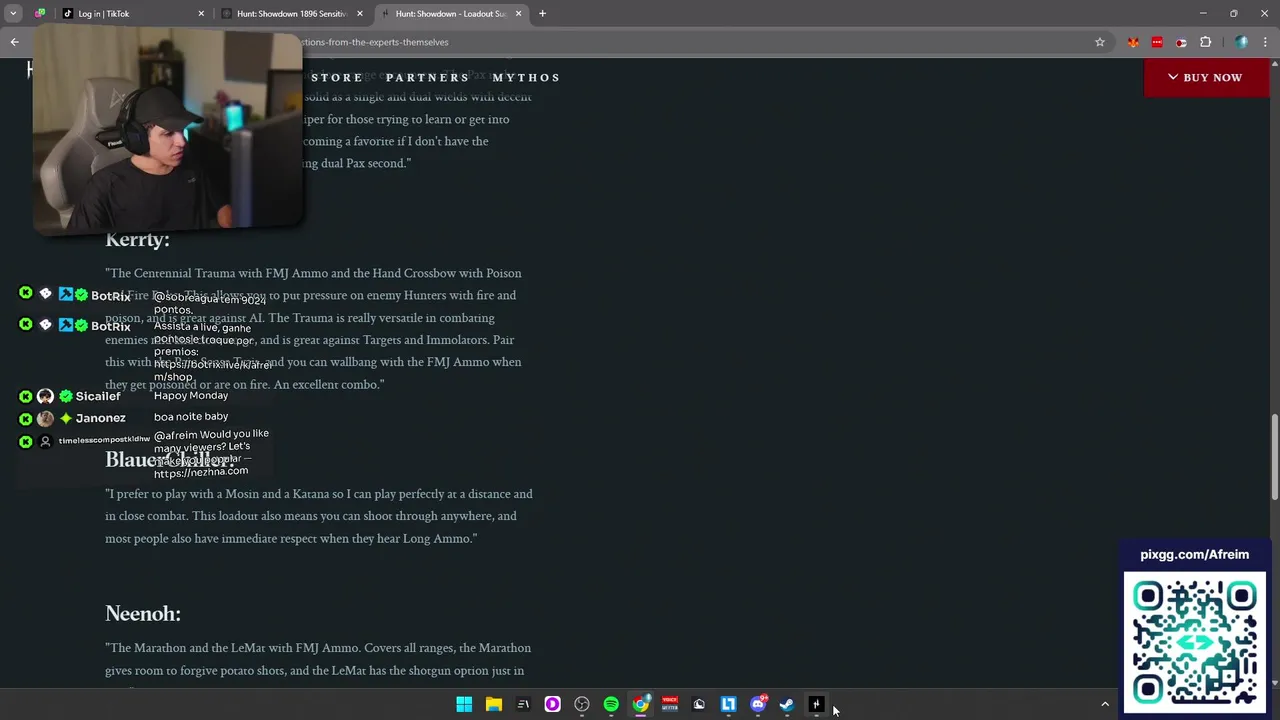Viewport: 1280px width, 720px height.
Task: Go back using the browser back arrow
Action: tap(14, 42)
